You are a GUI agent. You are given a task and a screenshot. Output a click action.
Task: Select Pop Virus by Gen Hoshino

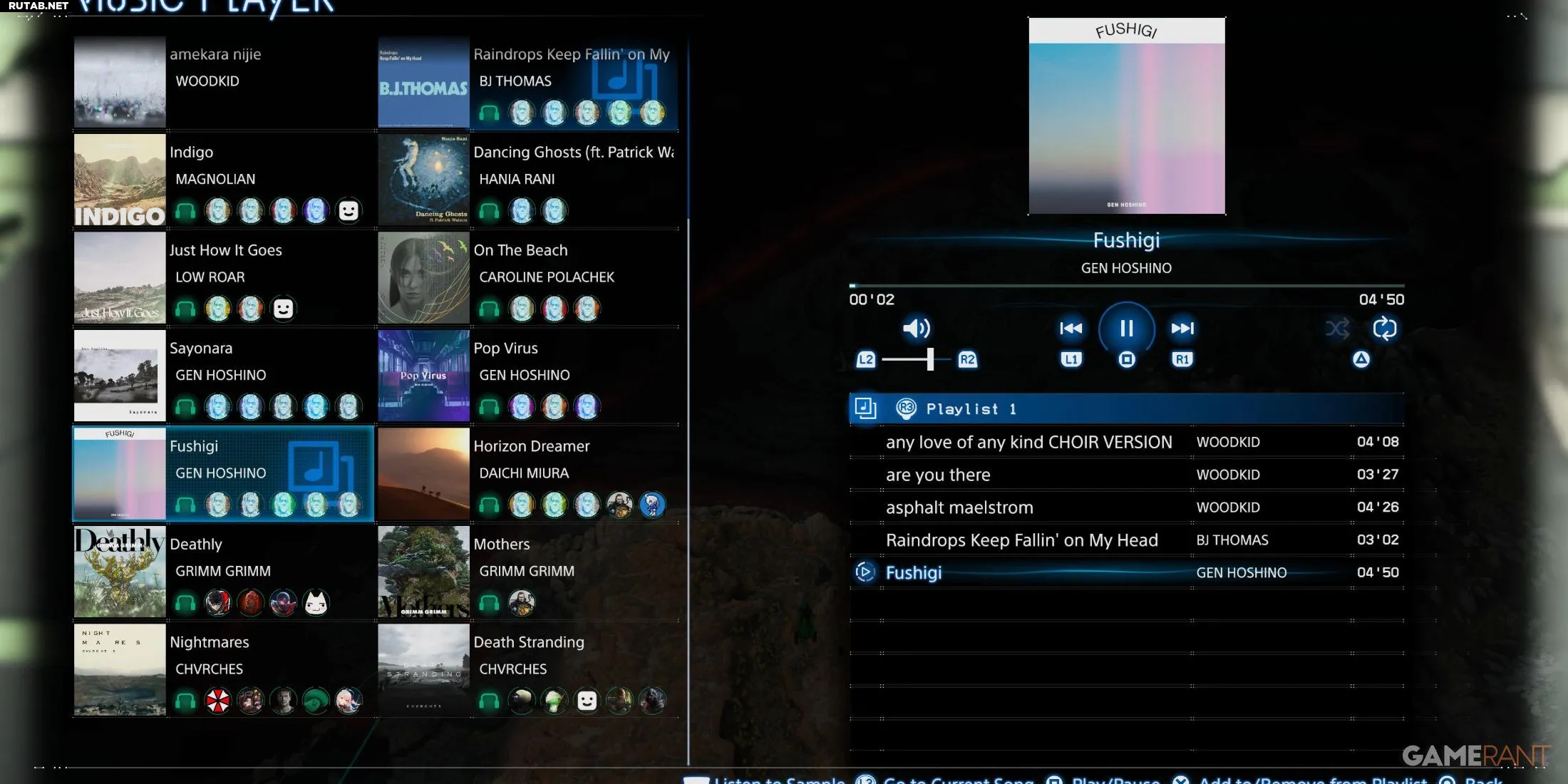click(528, 376)
